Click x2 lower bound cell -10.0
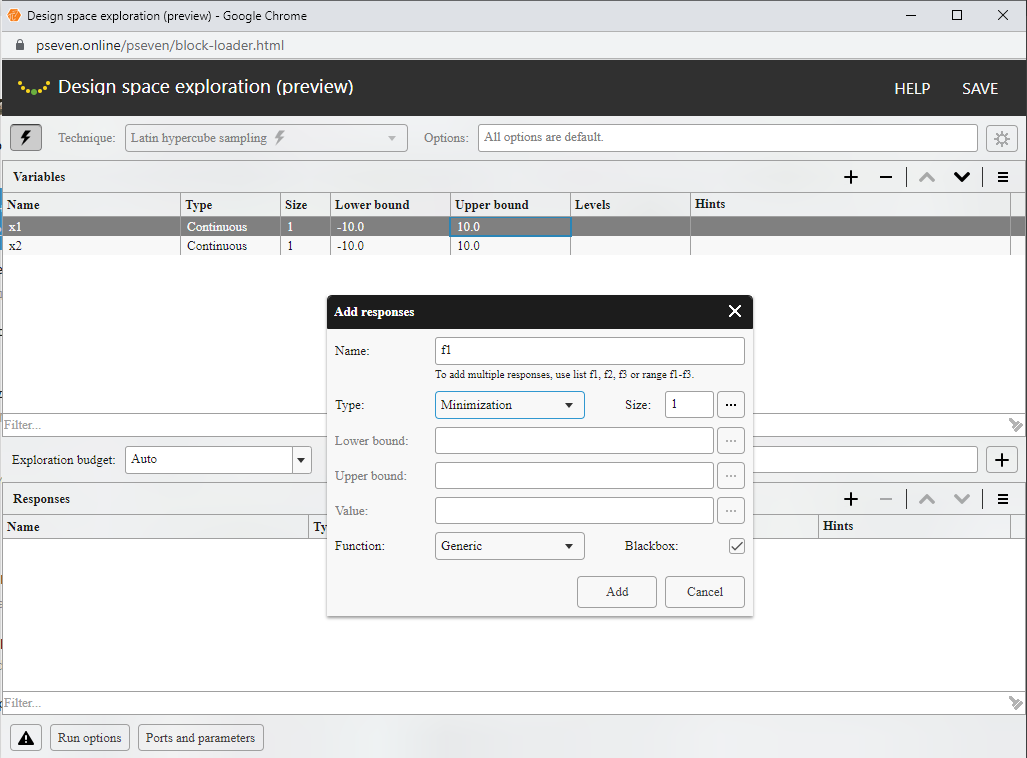 (x=390, y=246)
